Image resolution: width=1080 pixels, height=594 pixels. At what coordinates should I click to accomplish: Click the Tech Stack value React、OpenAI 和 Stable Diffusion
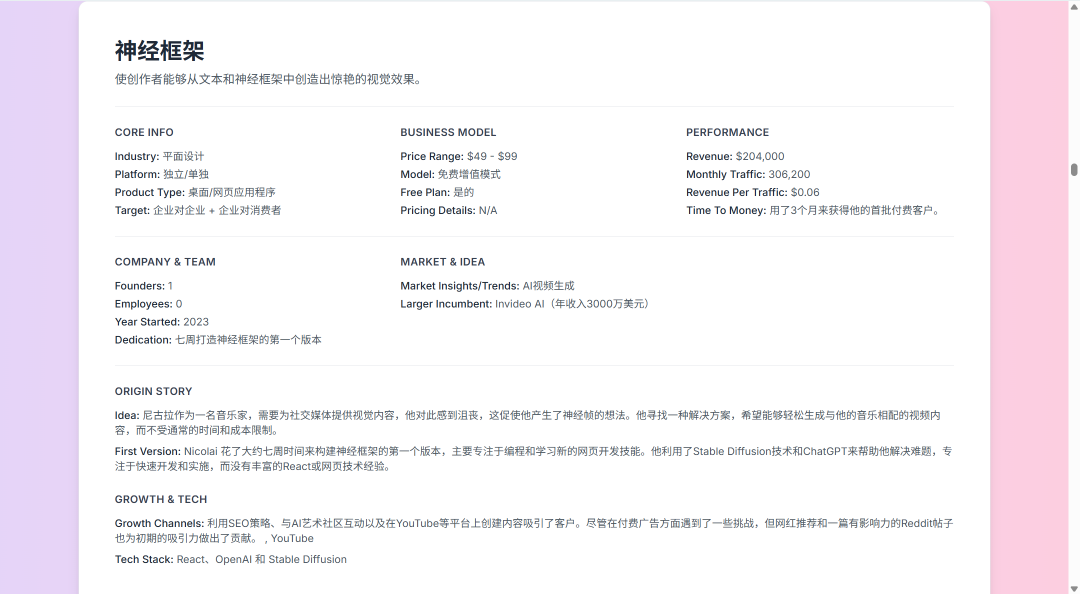pos(262,560)
